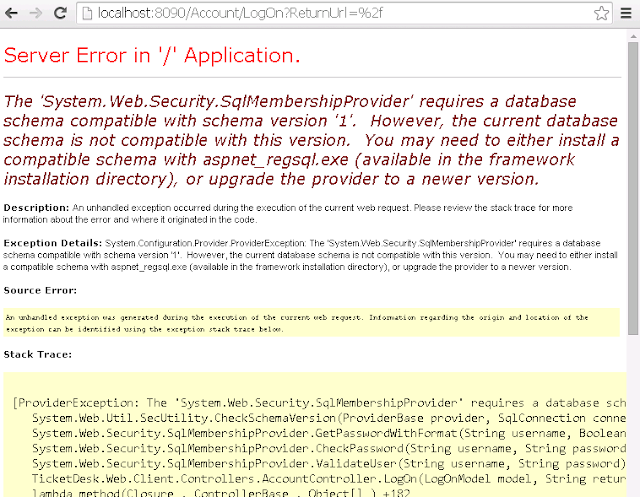
Task: Click the 'Server Error in '/' Application.' heading
Action: tap(152, 55)
